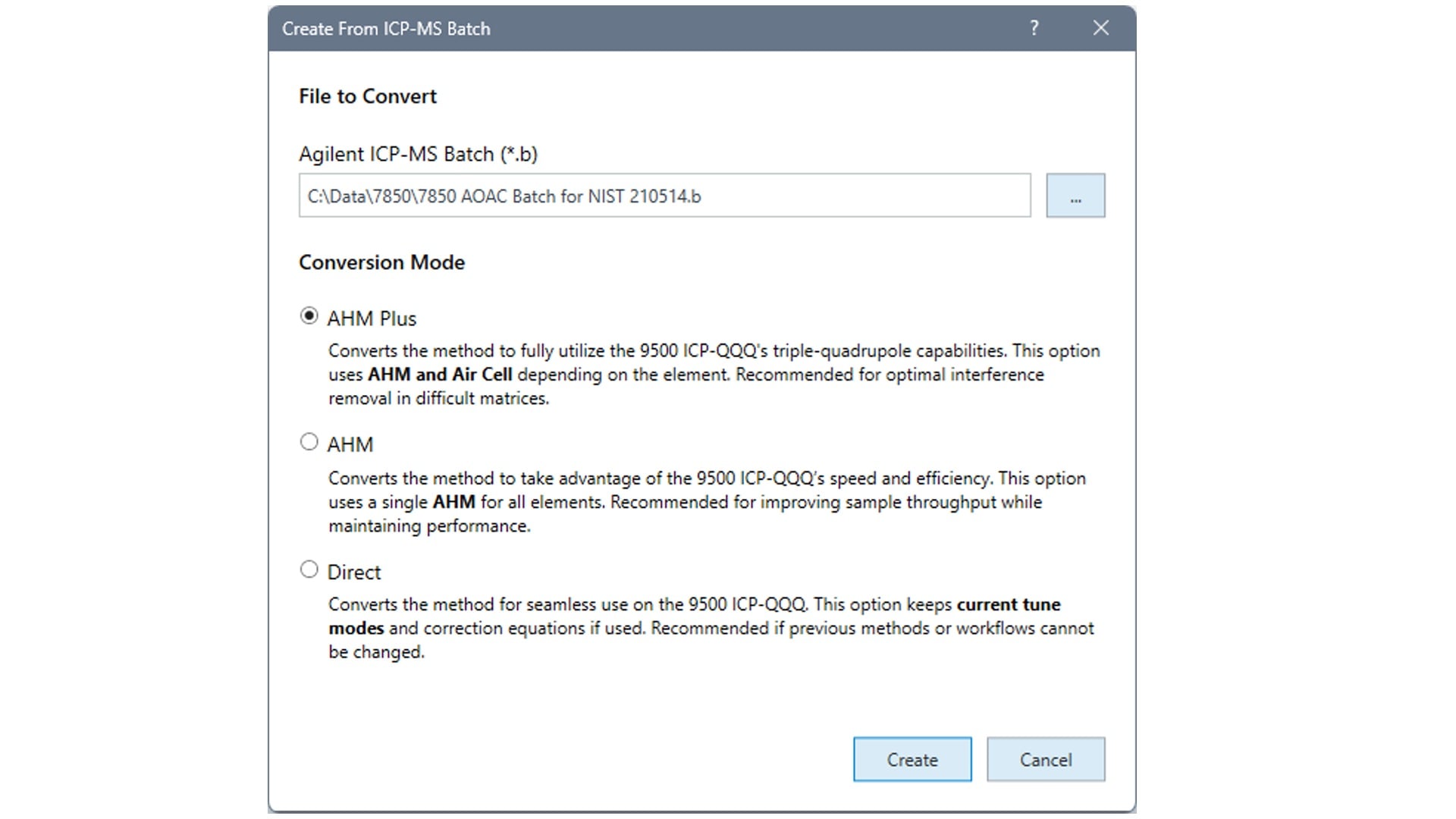Click the Create button
This screenshot has height=819, width=1456.
click(x=912, y=759)
